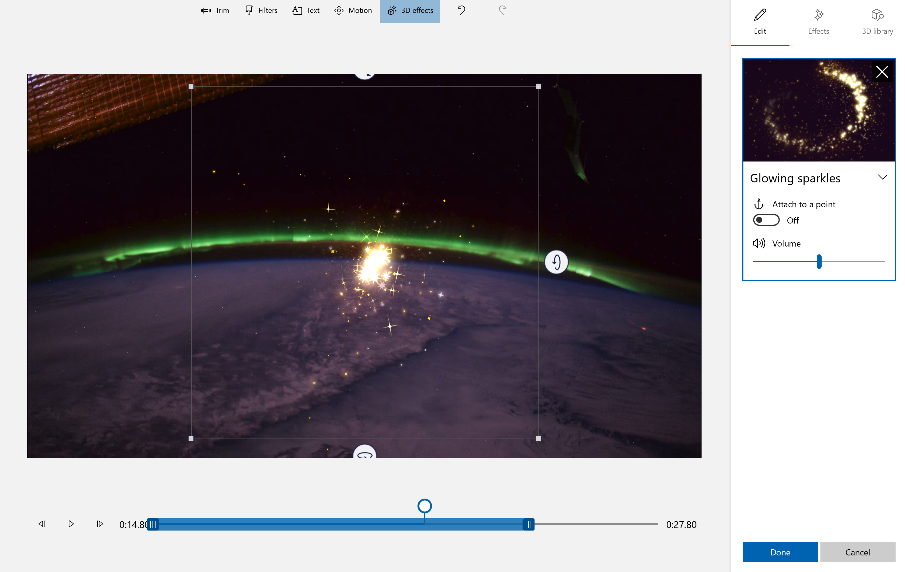The width and height of the screenshot is (905, 572).
Task: Open the Filters tool
Action: (261, 10)
